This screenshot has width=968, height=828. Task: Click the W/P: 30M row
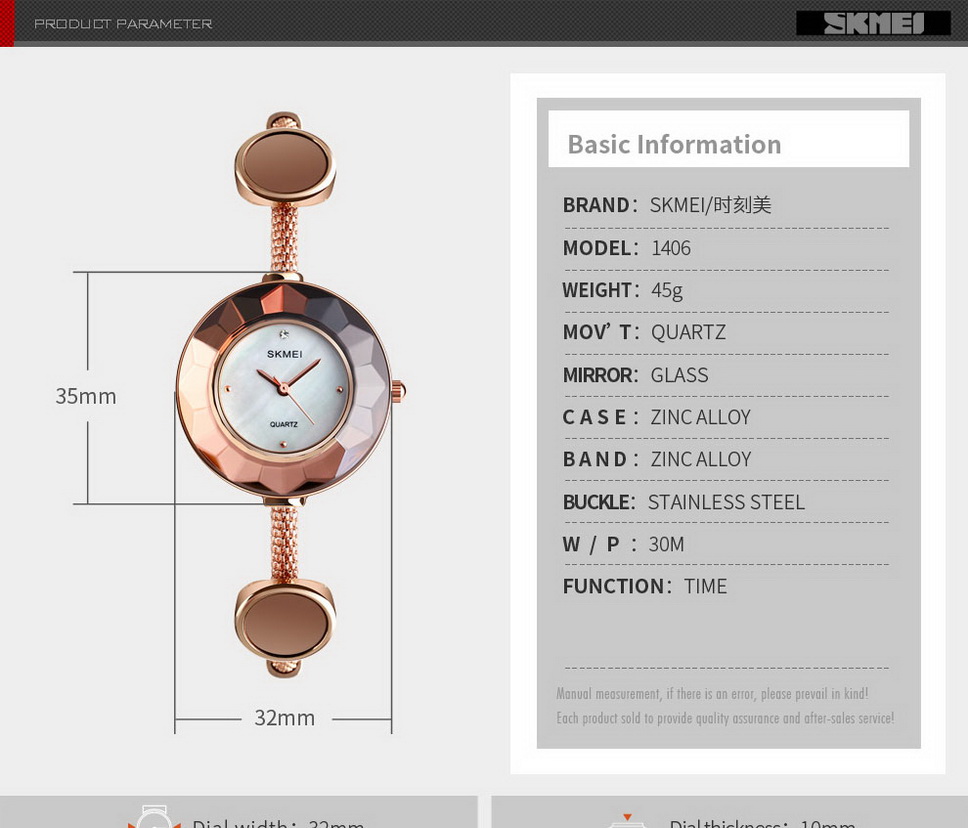coord(623,544)
